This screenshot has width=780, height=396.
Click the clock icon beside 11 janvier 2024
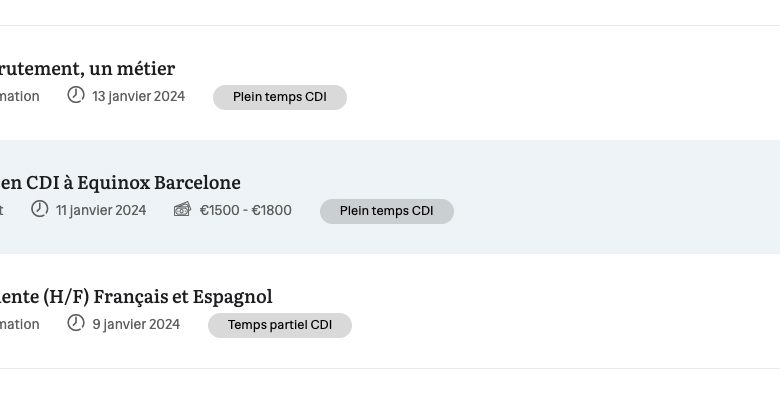40,209
